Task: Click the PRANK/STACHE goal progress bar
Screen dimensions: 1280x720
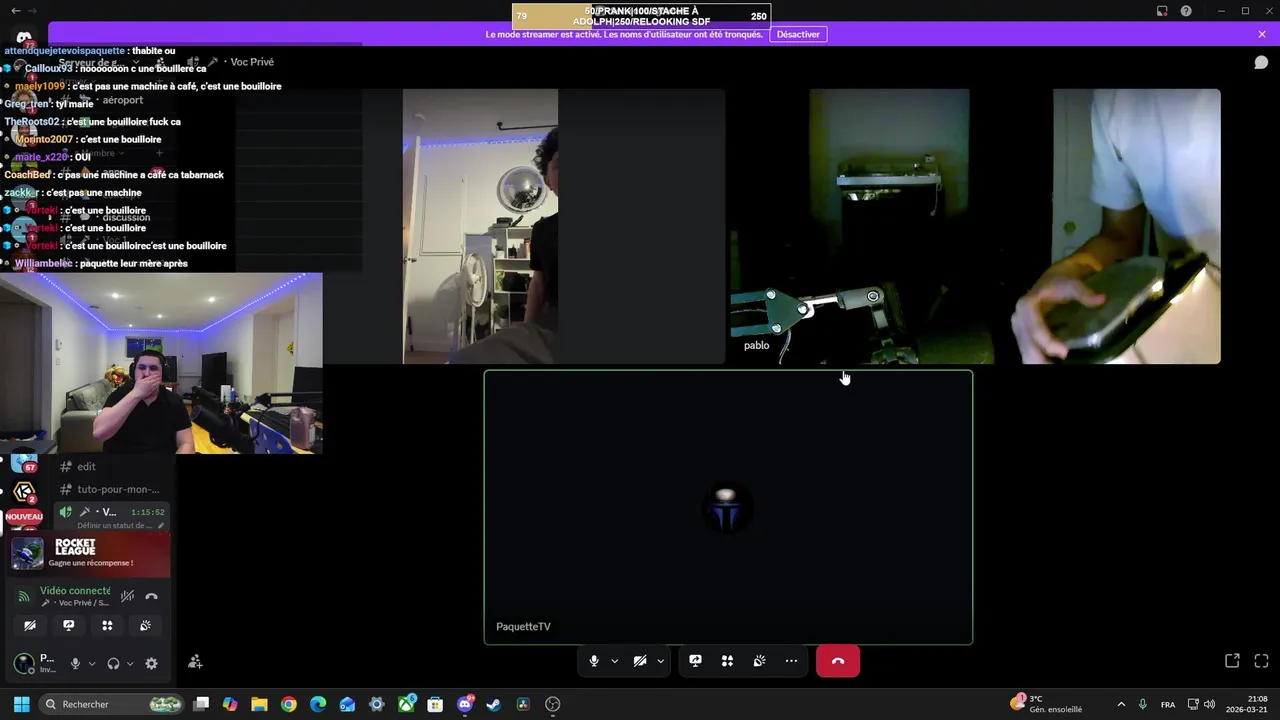Action: pyautogui.click(x=641, y=16)
